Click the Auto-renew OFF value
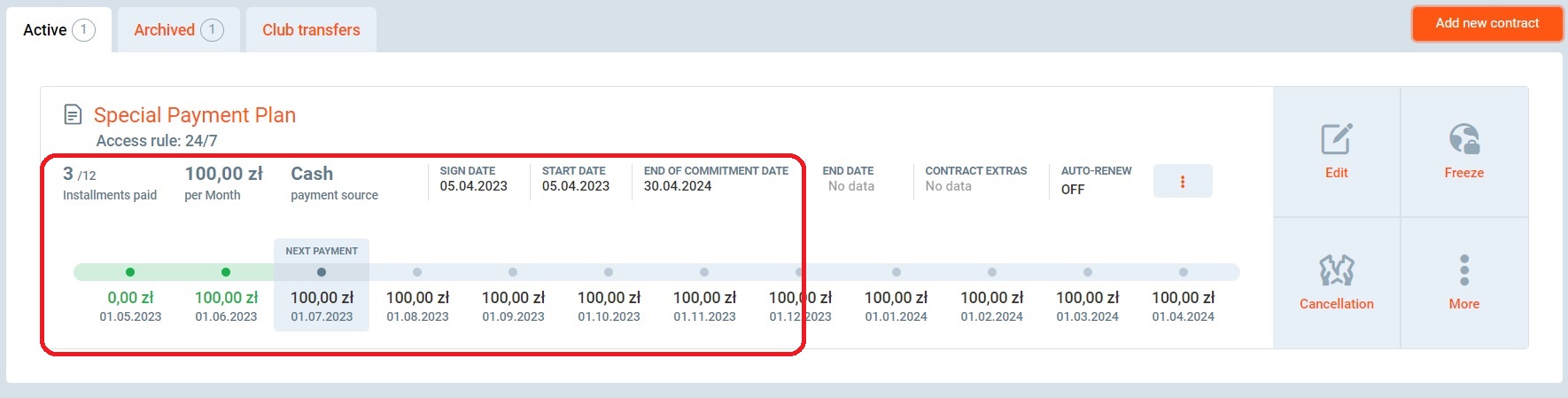The image size is (1568, 398). (x=1072, y=190)
